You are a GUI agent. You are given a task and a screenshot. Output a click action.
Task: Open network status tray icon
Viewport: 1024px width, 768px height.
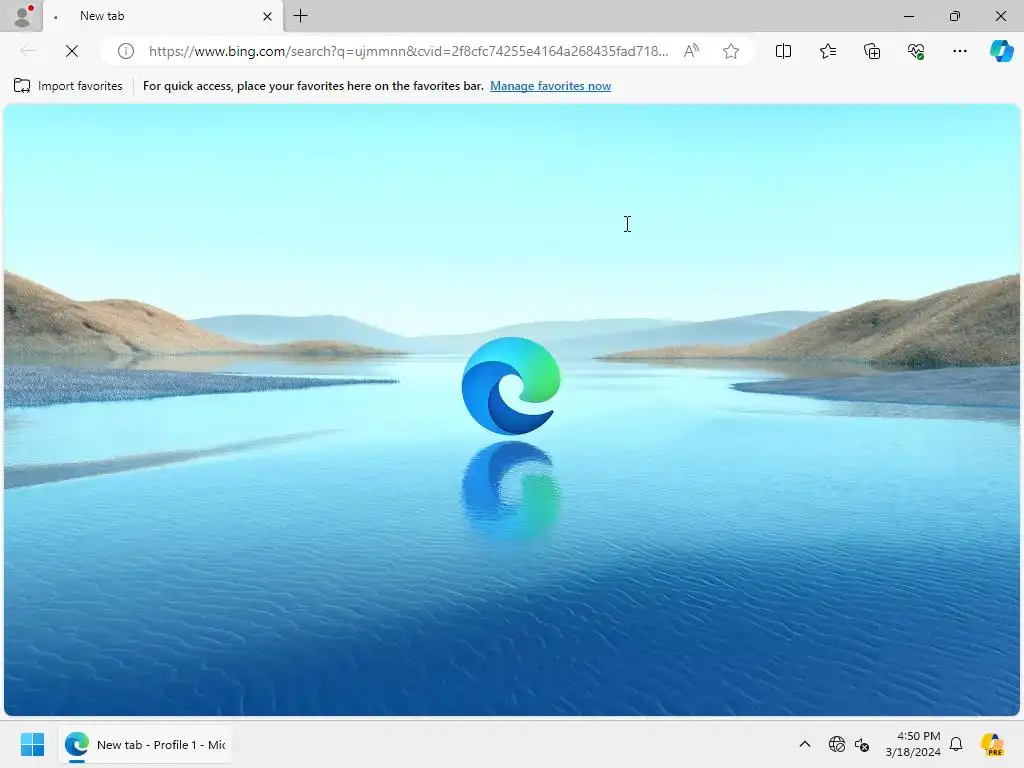pyautogui.click(x=837, y=744)
